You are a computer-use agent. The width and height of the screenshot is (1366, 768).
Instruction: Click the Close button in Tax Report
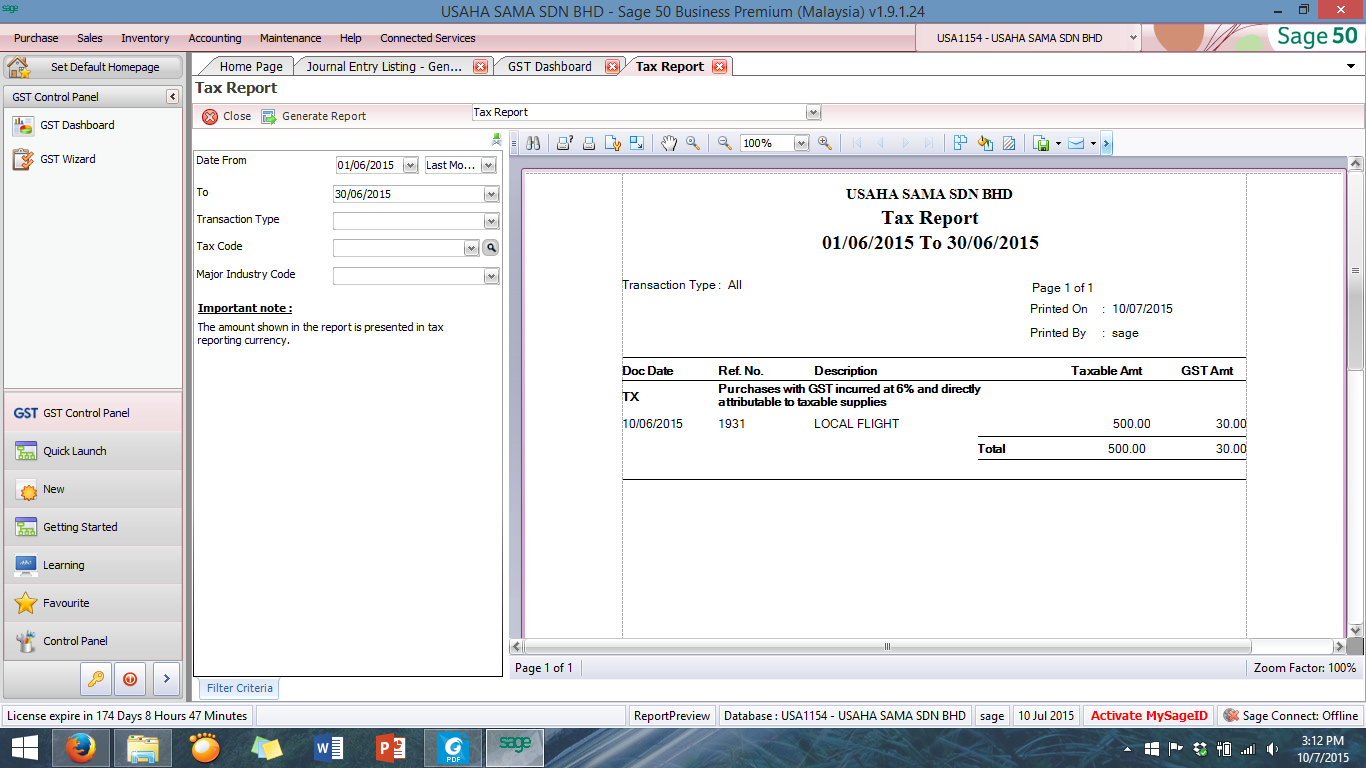pos(227,116)
